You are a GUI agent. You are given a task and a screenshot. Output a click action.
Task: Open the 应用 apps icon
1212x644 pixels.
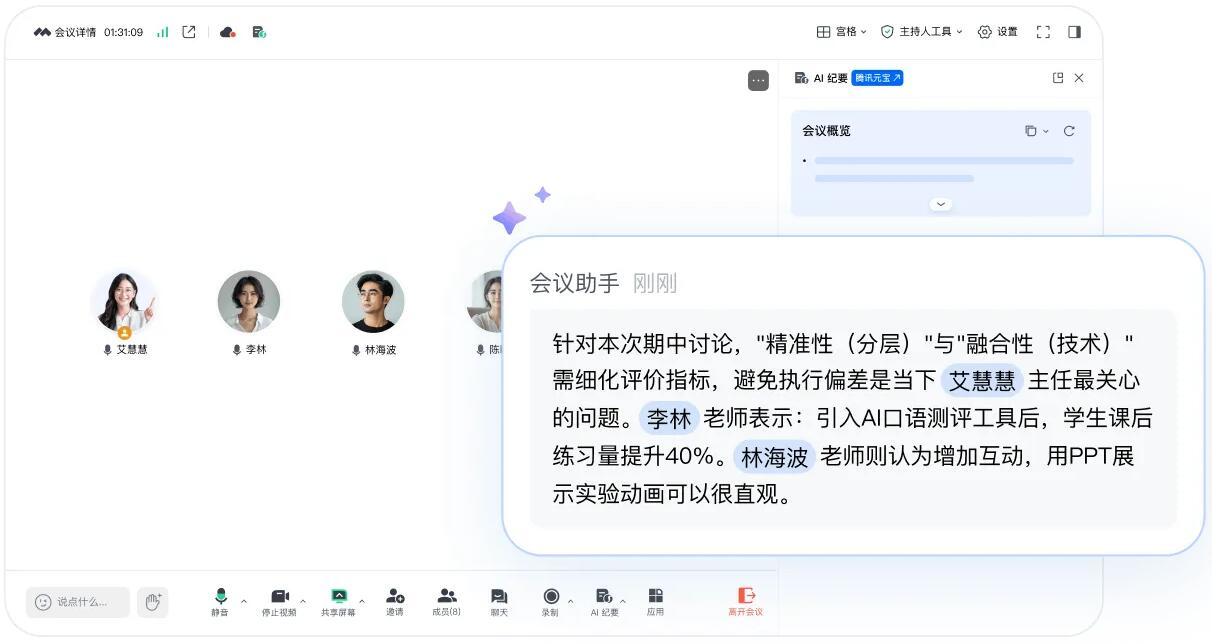655,601
